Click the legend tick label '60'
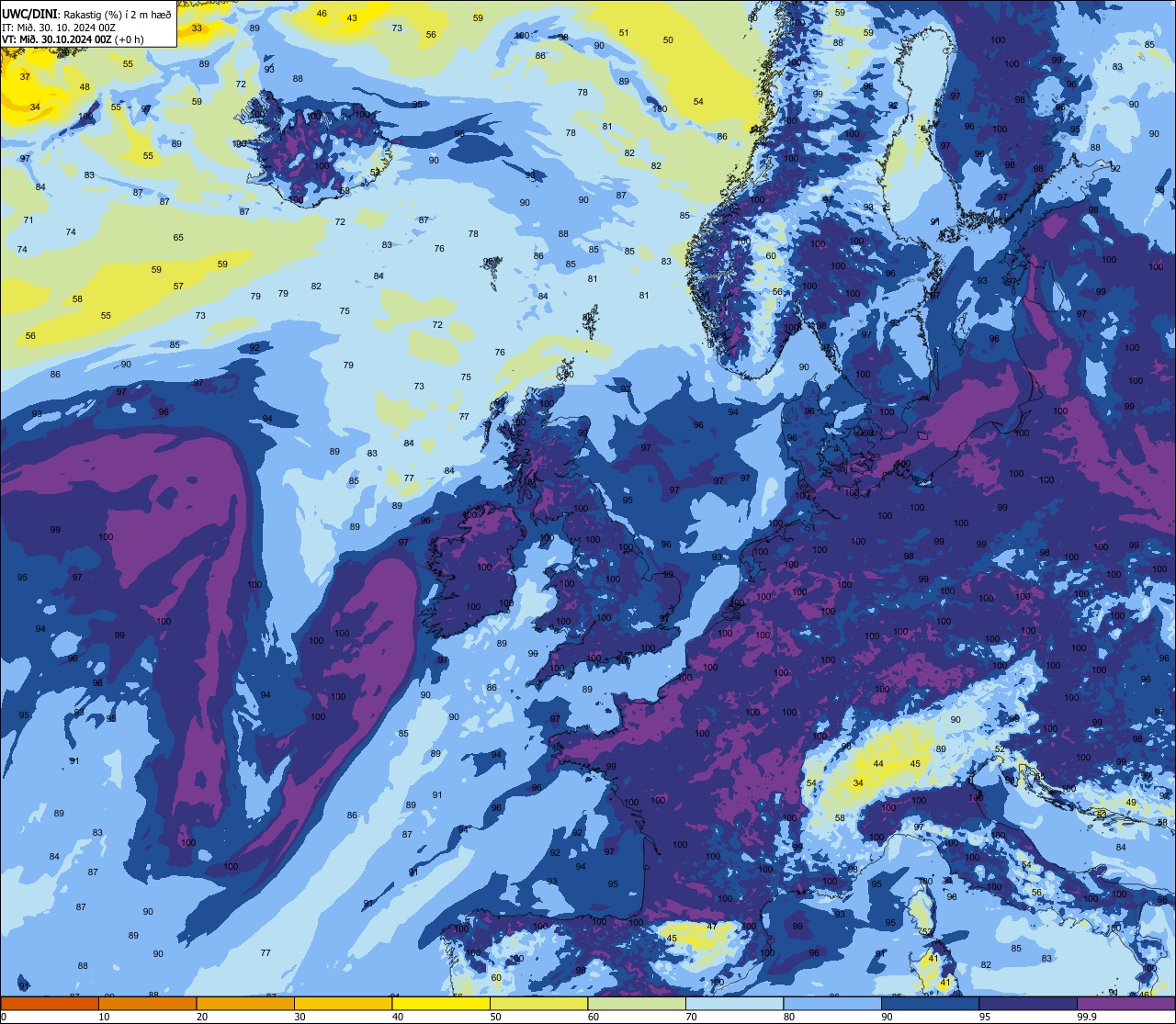 tap(594, 1017)
